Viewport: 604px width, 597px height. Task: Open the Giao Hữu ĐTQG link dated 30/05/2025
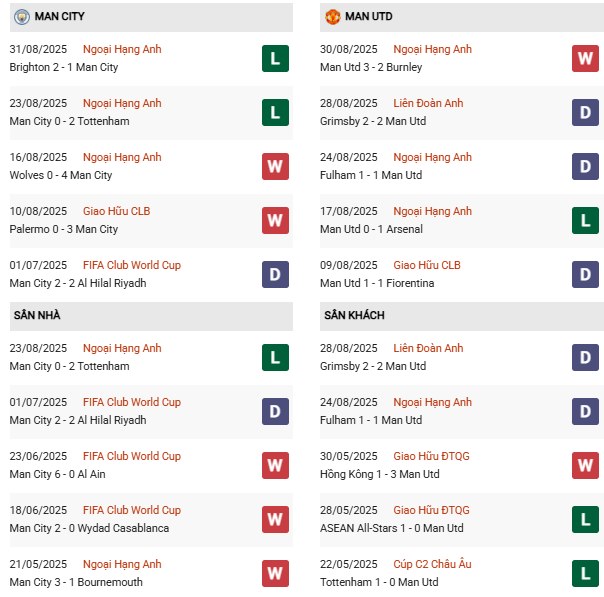click(431, 456)
